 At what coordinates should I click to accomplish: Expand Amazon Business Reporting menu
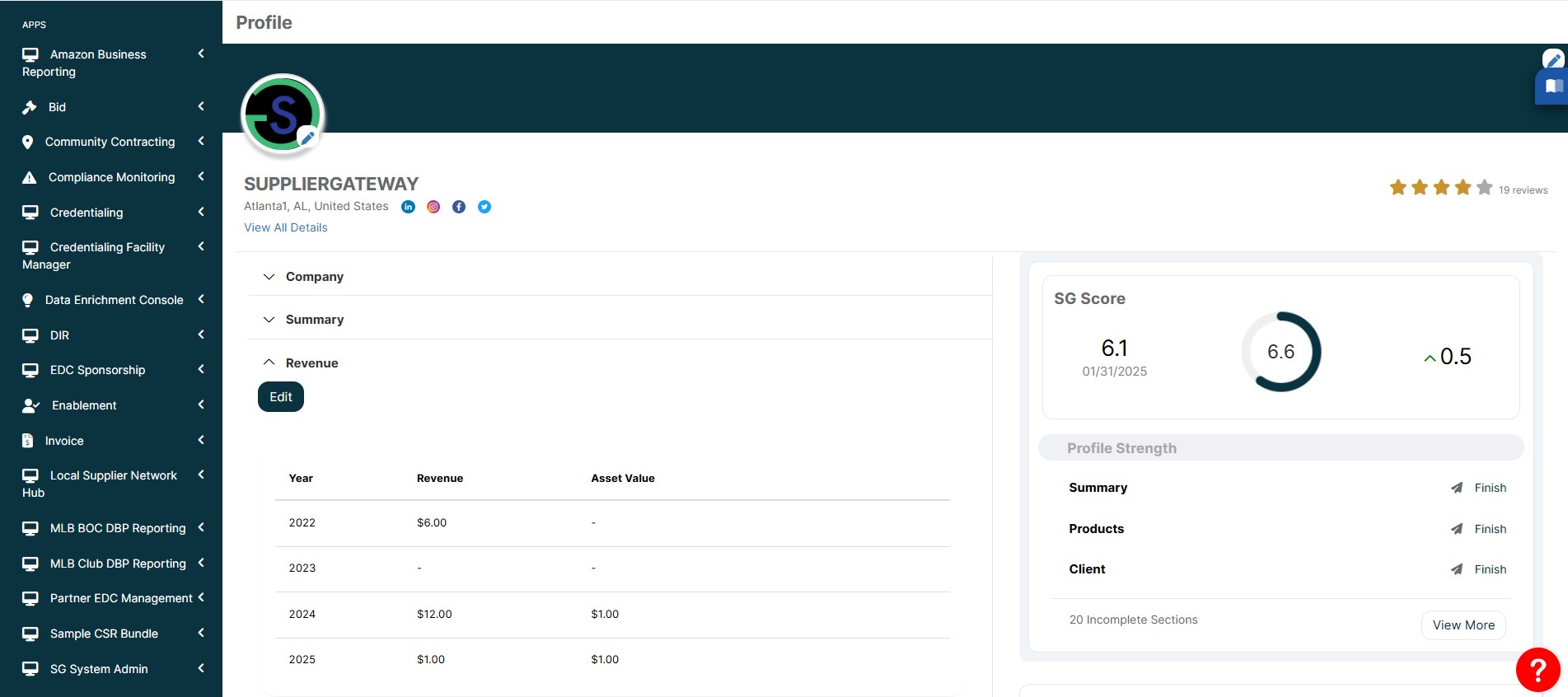coord(111,63)
